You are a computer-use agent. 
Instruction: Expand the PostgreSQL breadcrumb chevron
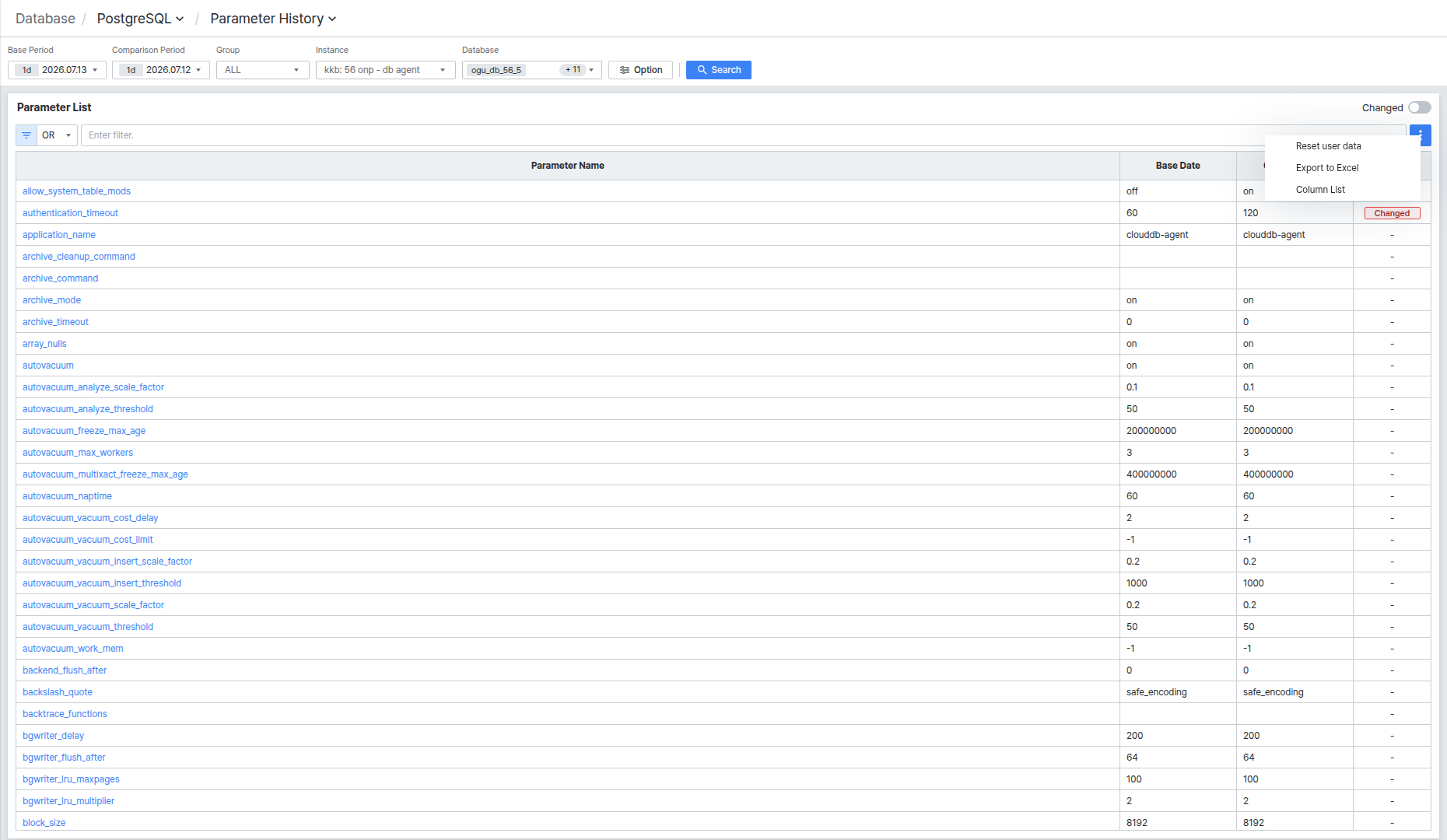[180, 19]
